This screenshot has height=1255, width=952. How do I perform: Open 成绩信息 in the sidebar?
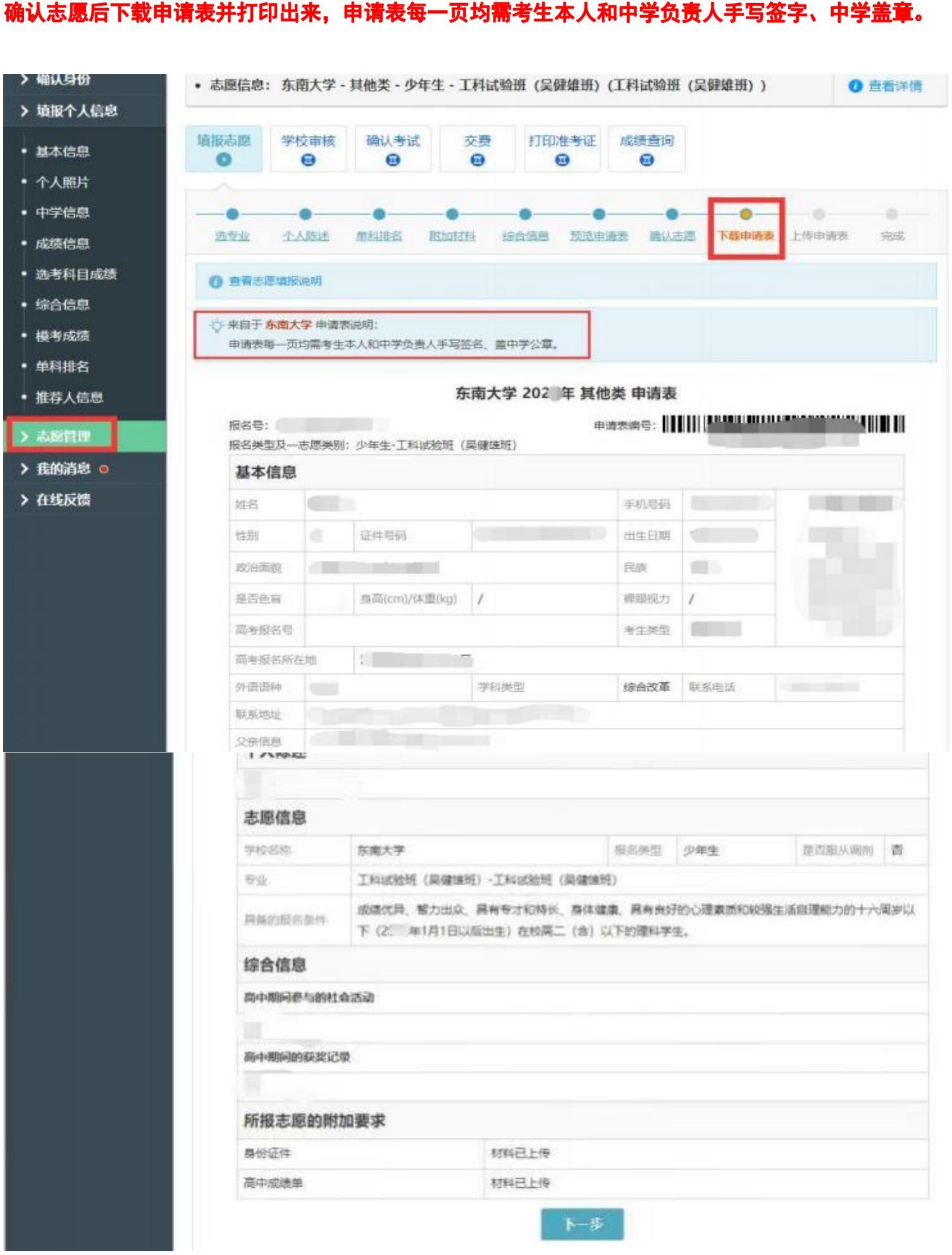pos(63,244)
